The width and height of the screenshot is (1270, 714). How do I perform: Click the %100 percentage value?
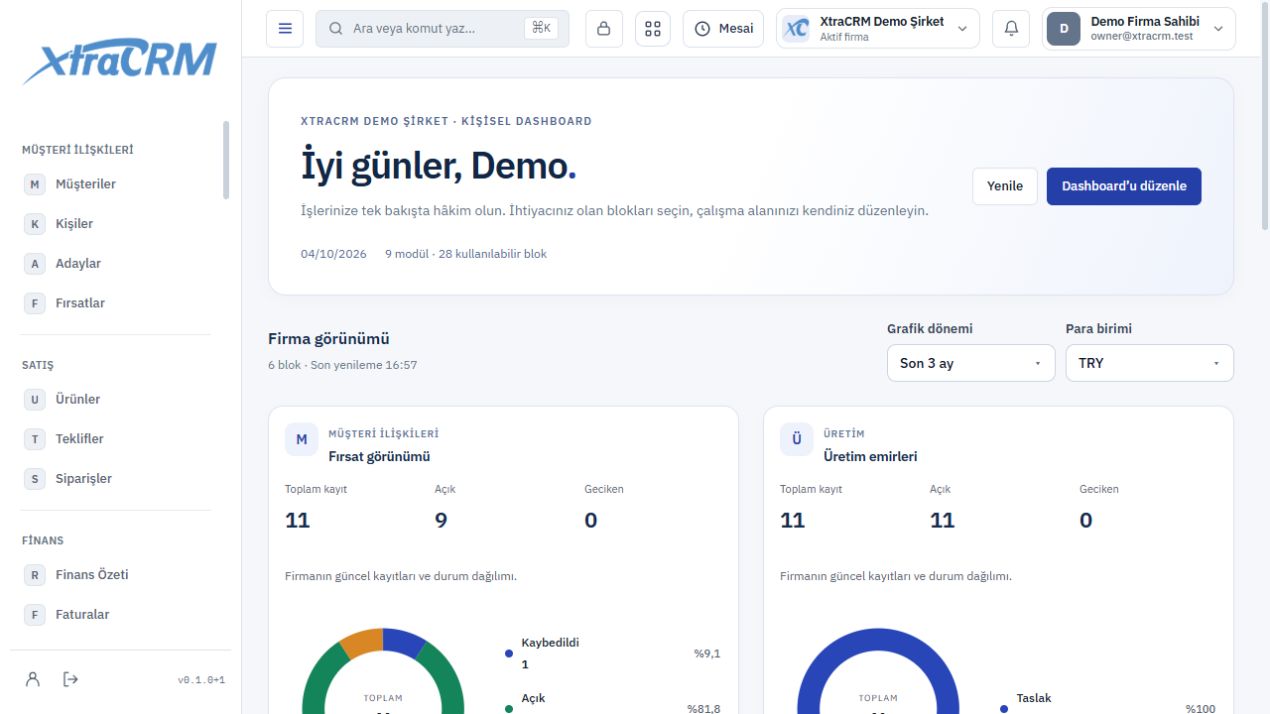[x=1201, y=709]
